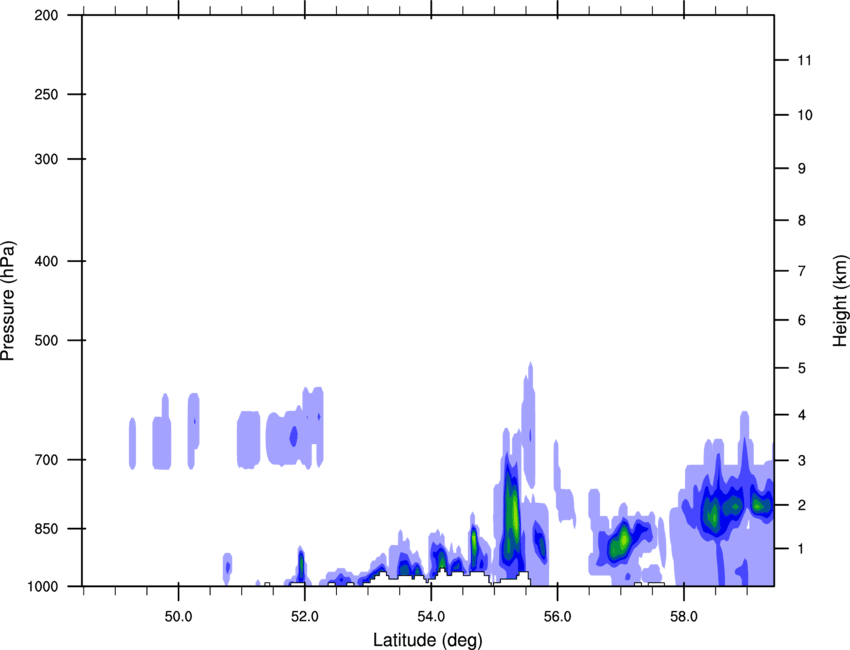The image size is (850, 650).
Task: Click the Height (km) axis title
Action: click(x=840, y=300)
